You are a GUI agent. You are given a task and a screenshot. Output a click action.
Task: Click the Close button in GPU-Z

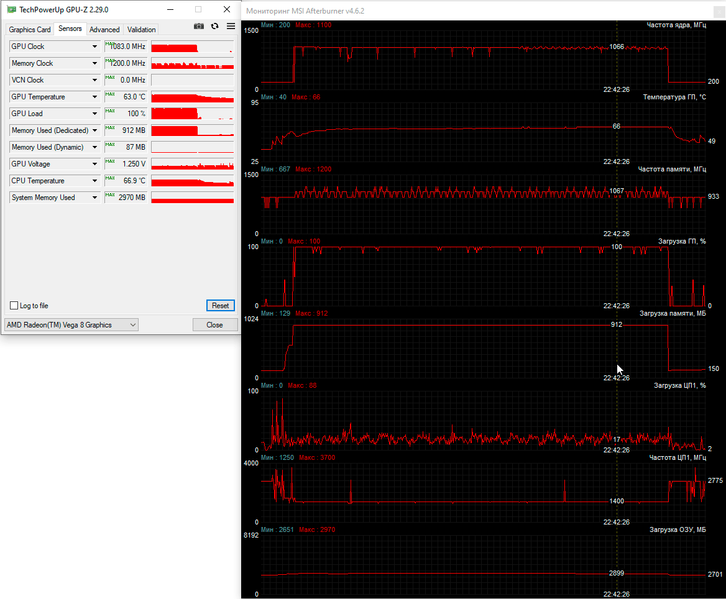[x=214, y=325]
